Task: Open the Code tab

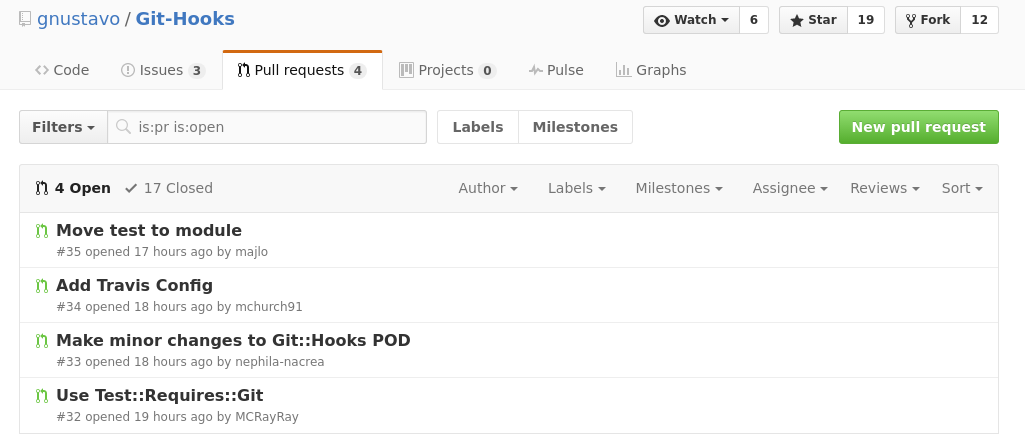Action: click(62, 70)
